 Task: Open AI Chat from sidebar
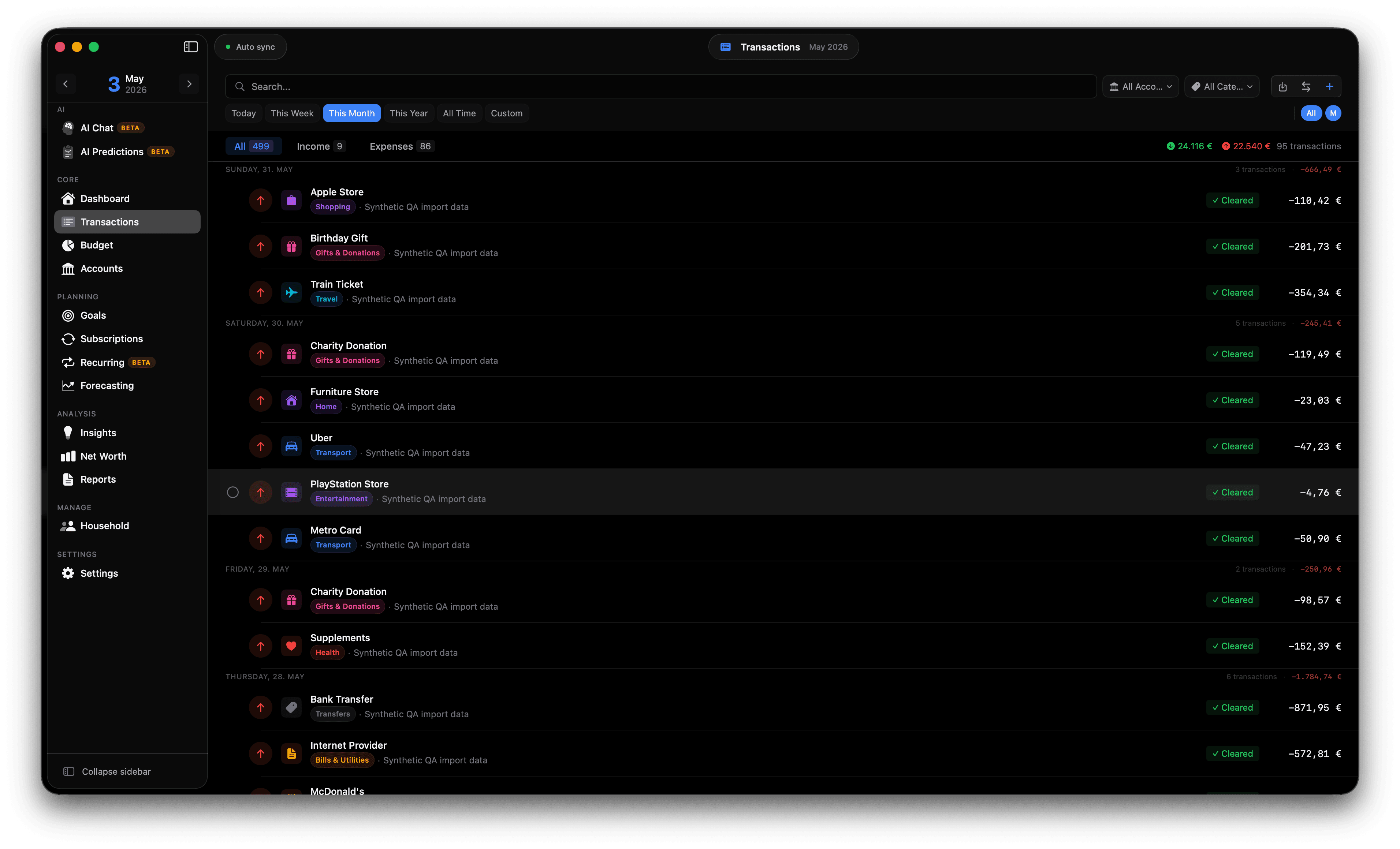pos(127,128)
